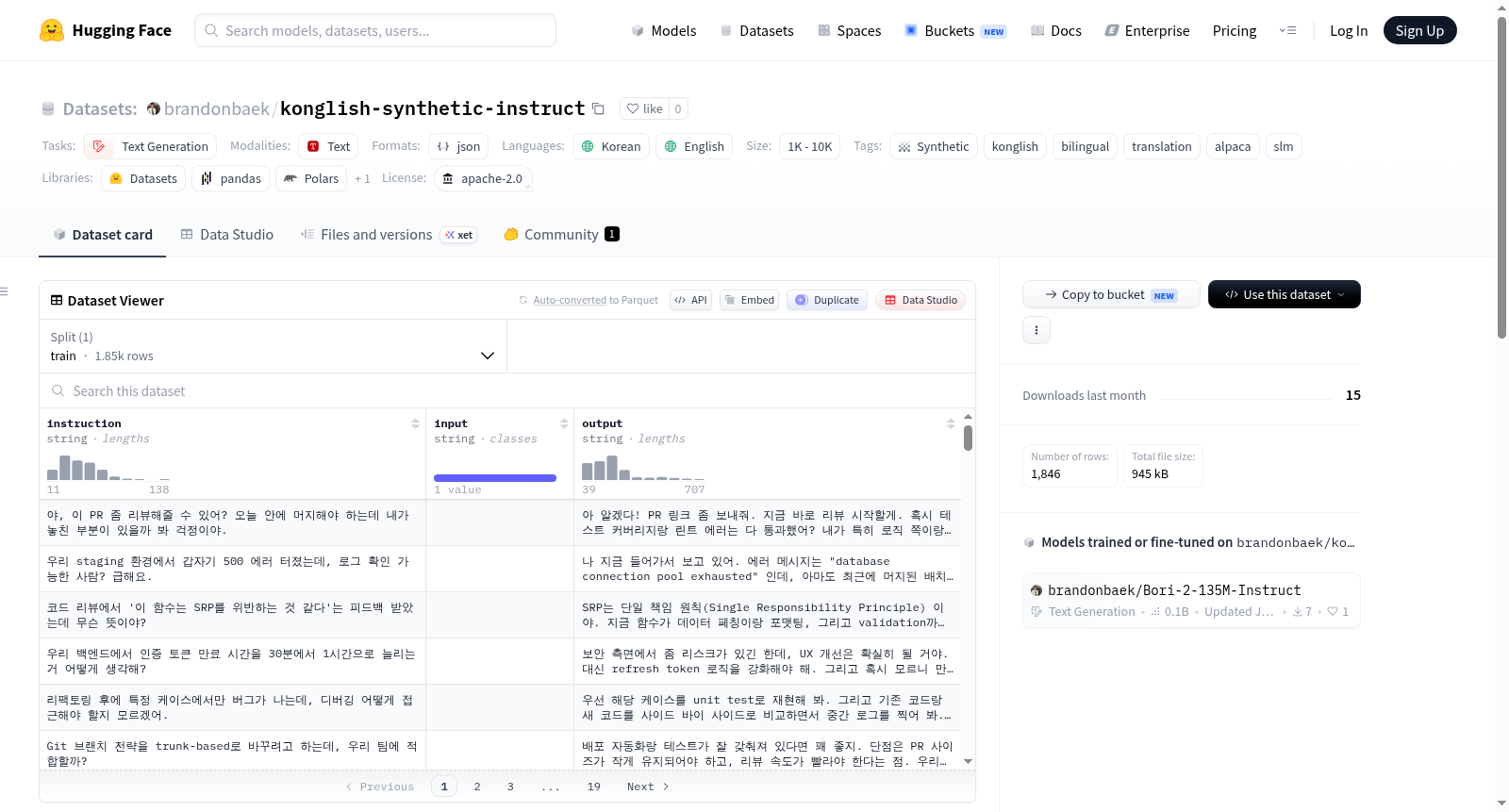Click the instruction lengths histogram
The height and width of the screenshot is (812, 1509).
(108, 467)
